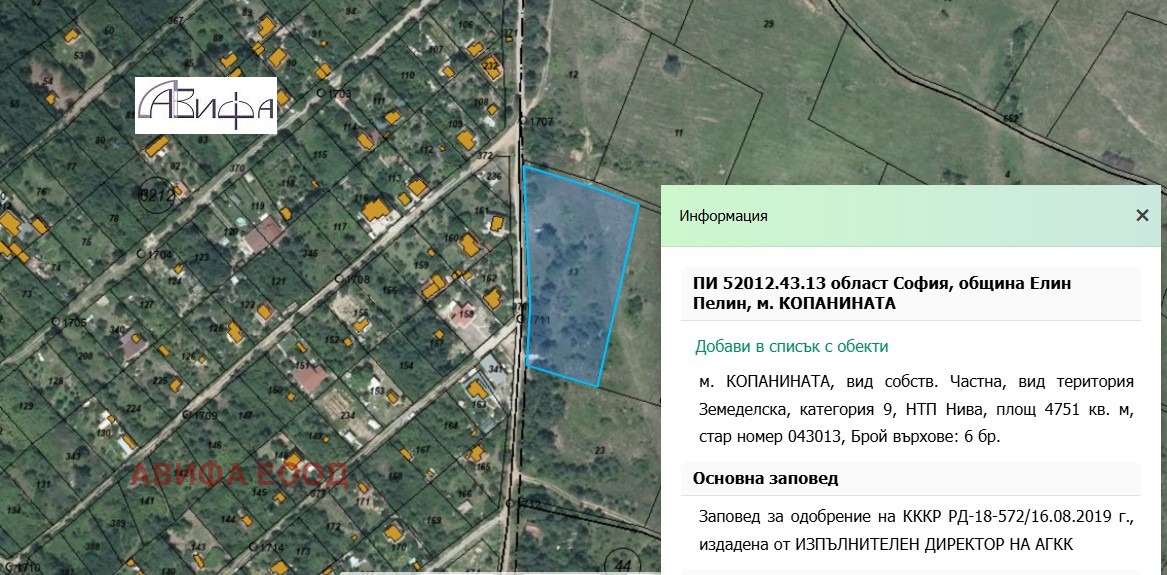Close the Информация panel
1167x575 pixels.
tap(1142, 215)
